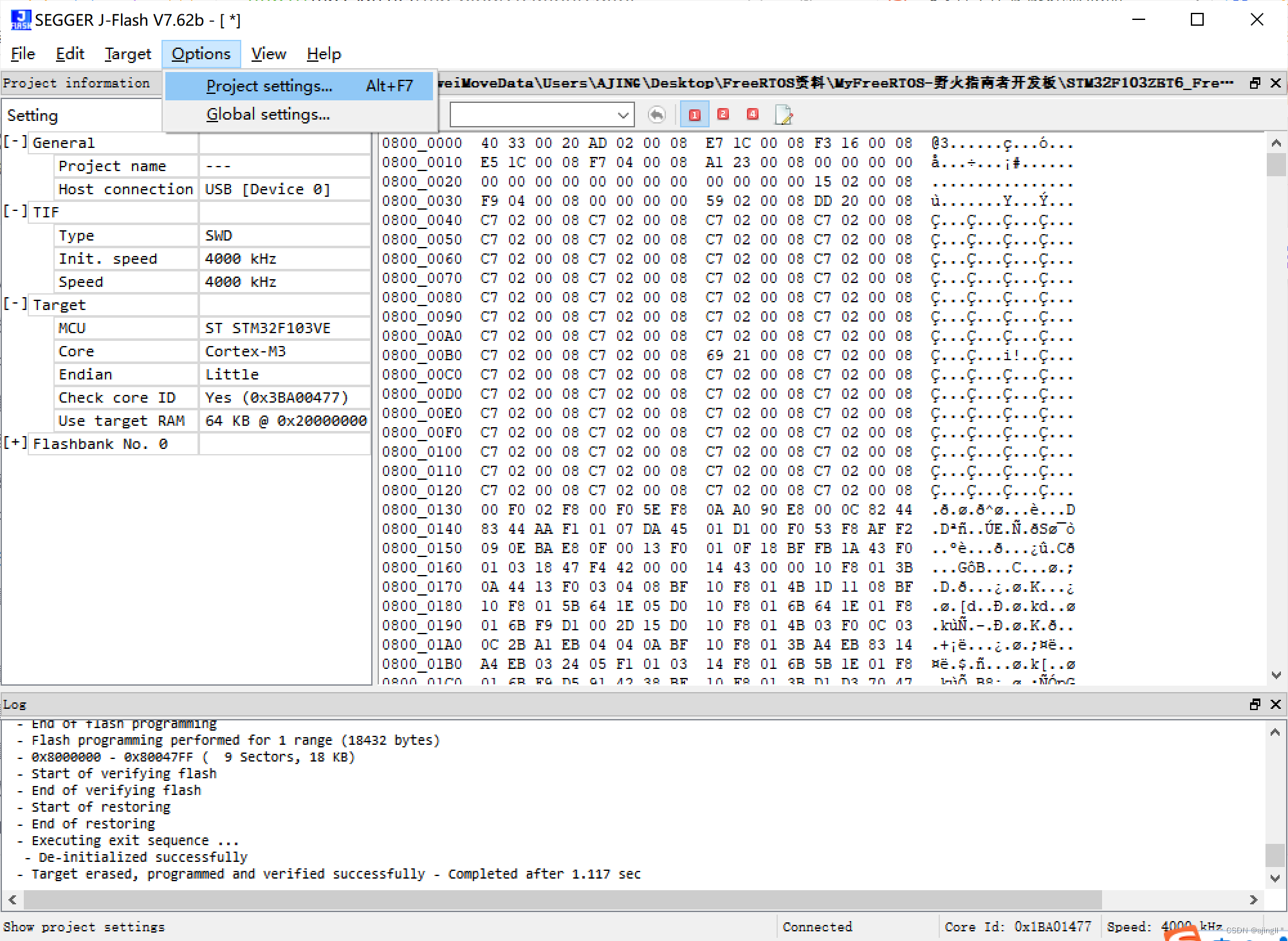Open Project settings via the menu entry
The height and width of the screenshot is (941, 1288).
click(269, 86)
